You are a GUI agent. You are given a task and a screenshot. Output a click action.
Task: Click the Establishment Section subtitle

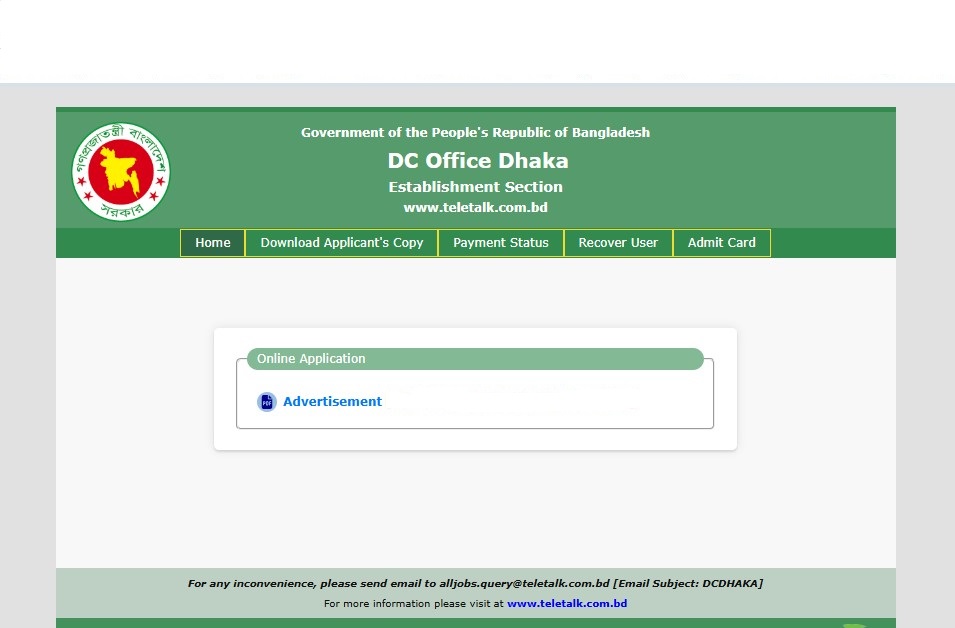475,187
